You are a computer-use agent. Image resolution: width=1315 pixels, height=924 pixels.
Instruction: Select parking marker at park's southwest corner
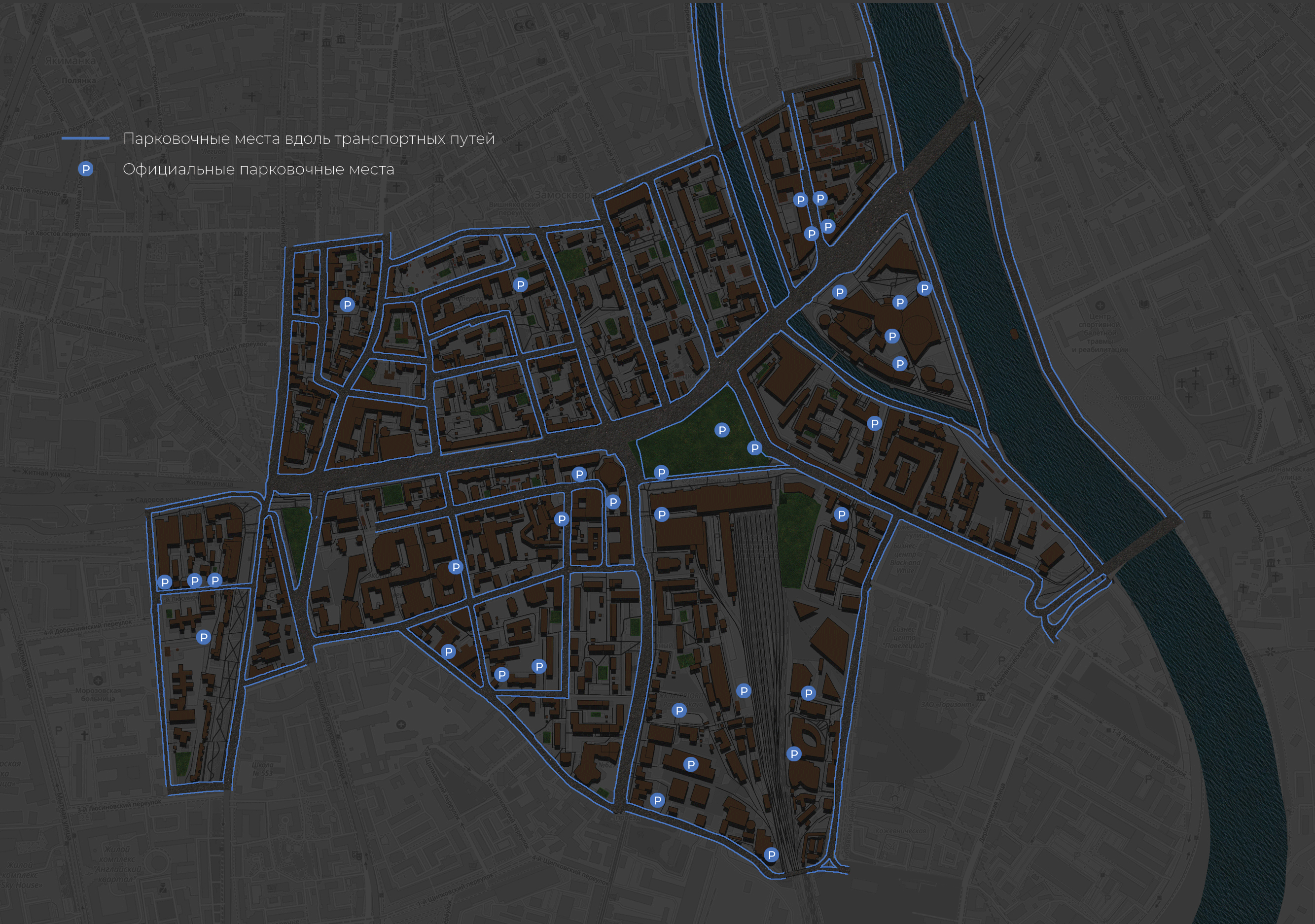pos(662,472)
